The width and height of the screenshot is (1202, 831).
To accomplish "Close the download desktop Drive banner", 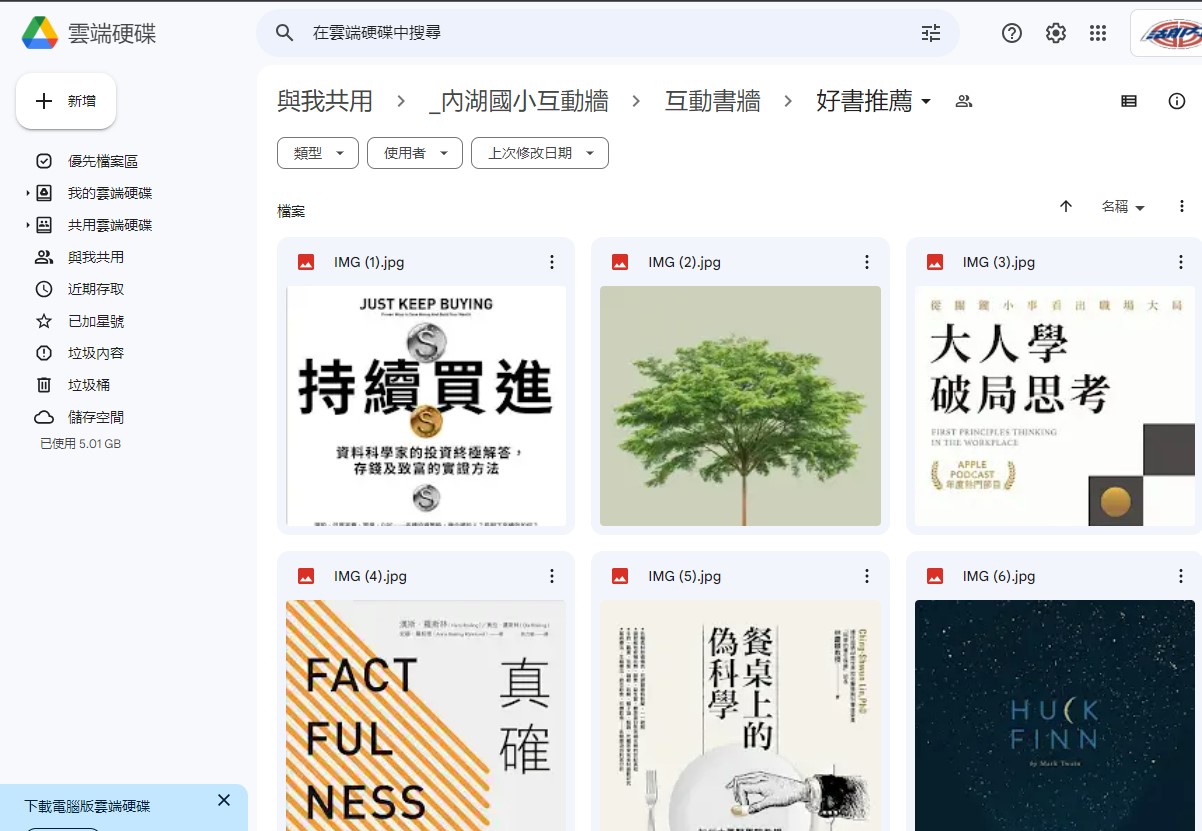I will 224,800.
